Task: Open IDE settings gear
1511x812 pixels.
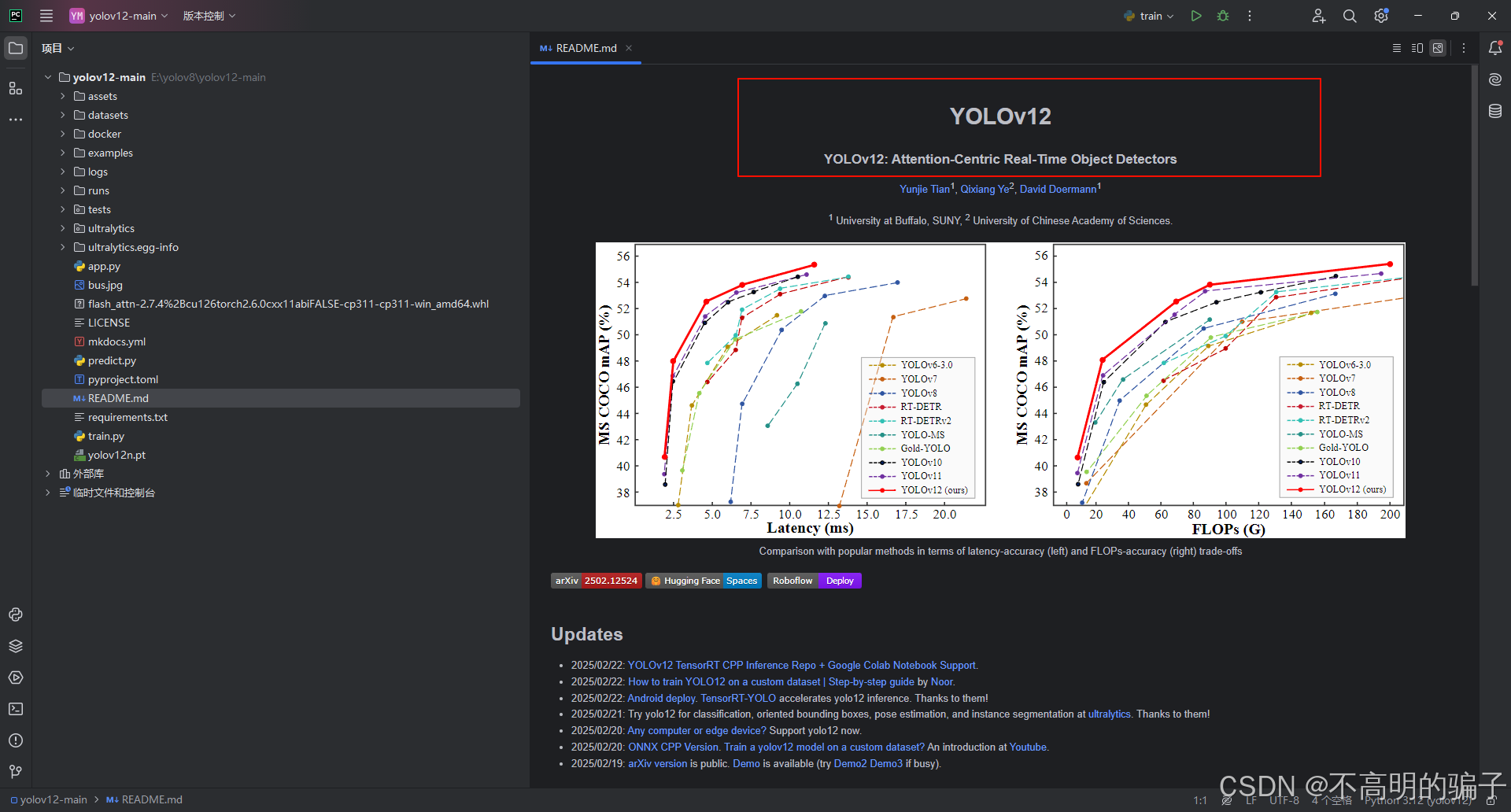Action: coord(1381,16)
